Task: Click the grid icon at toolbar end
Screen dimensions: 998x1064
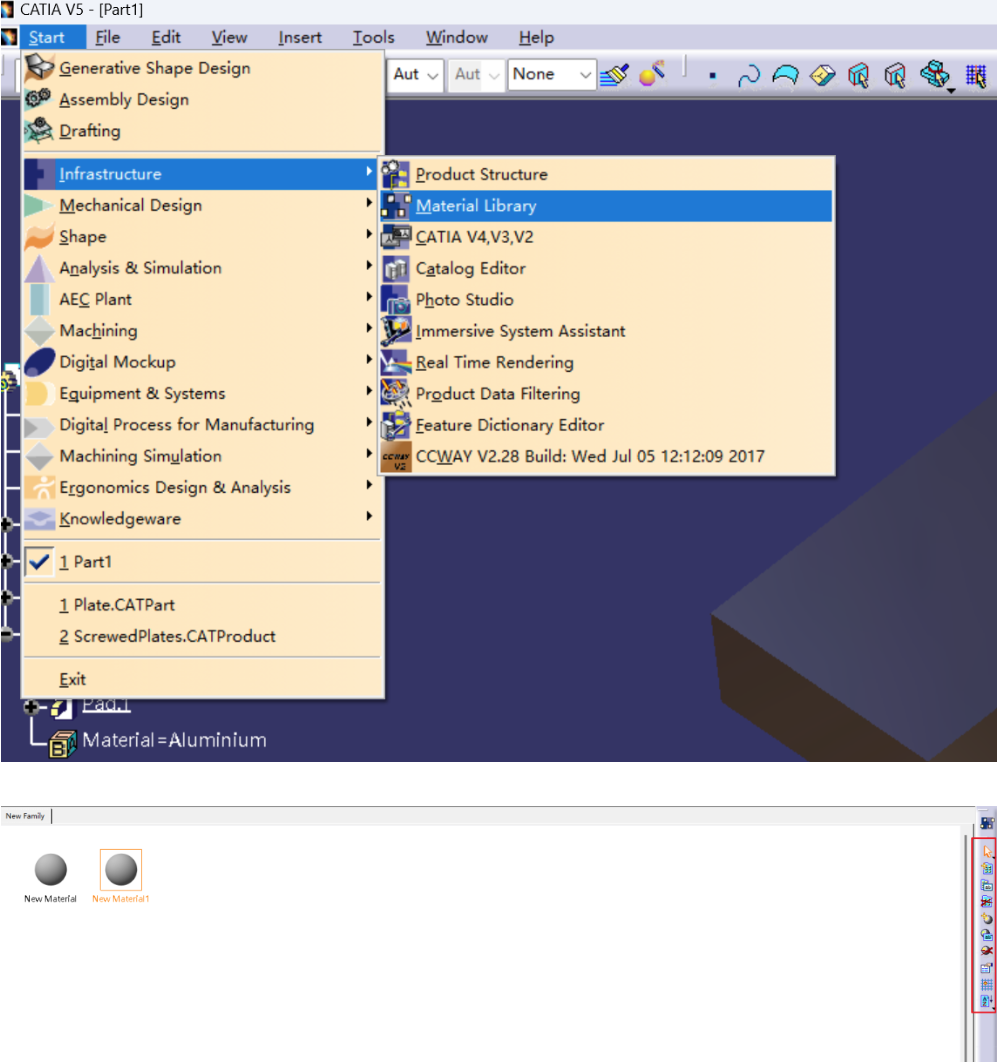Action: pos(976,75)
